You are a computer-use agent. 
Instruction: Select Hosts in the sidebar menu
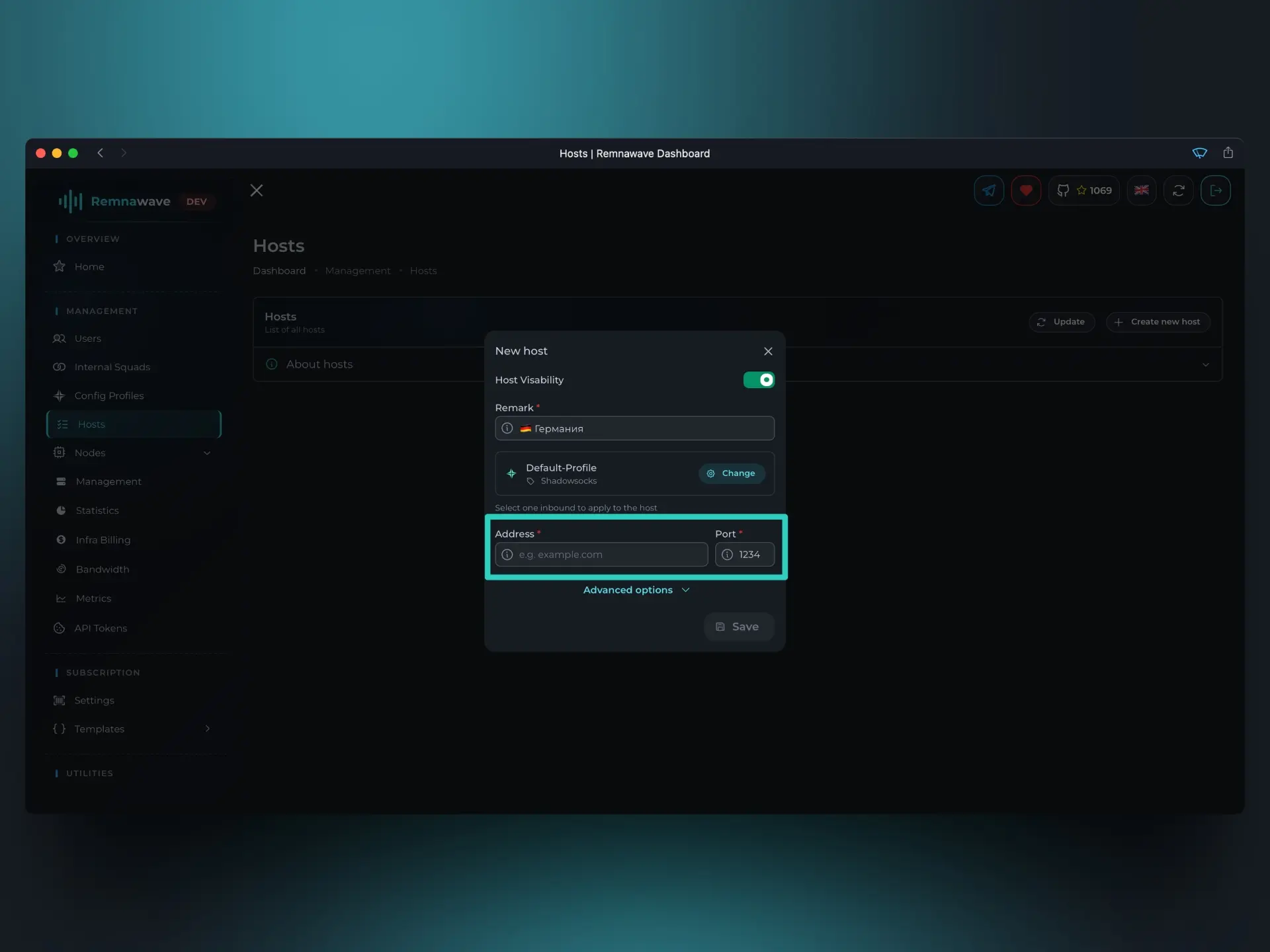point(92,424)
